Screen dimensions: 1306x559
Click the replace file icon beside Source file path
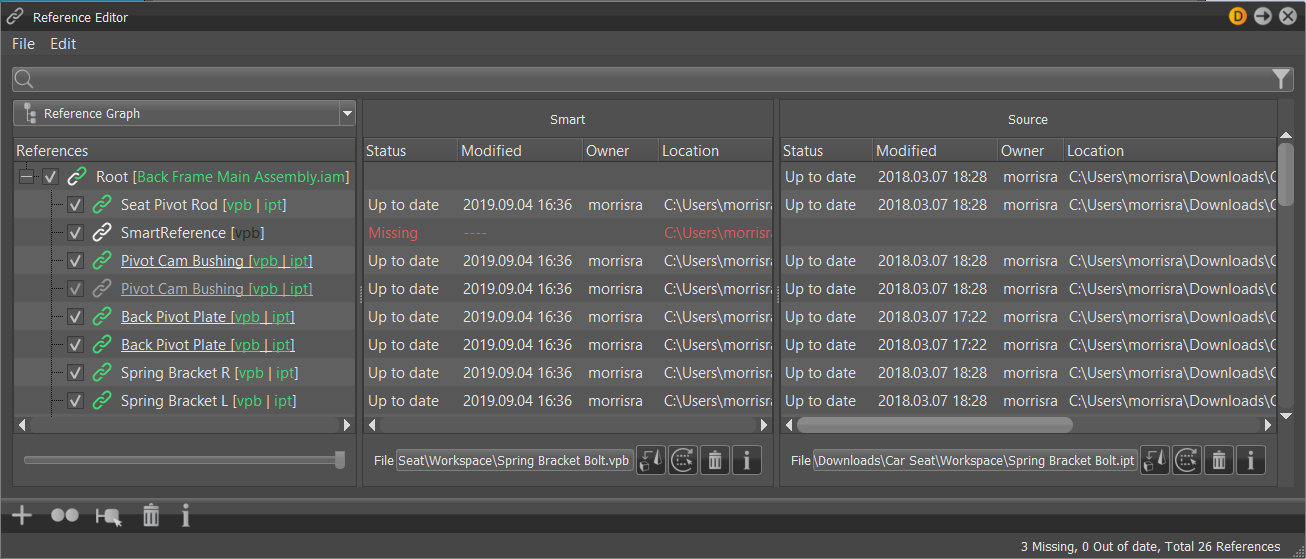point(1155,461)
